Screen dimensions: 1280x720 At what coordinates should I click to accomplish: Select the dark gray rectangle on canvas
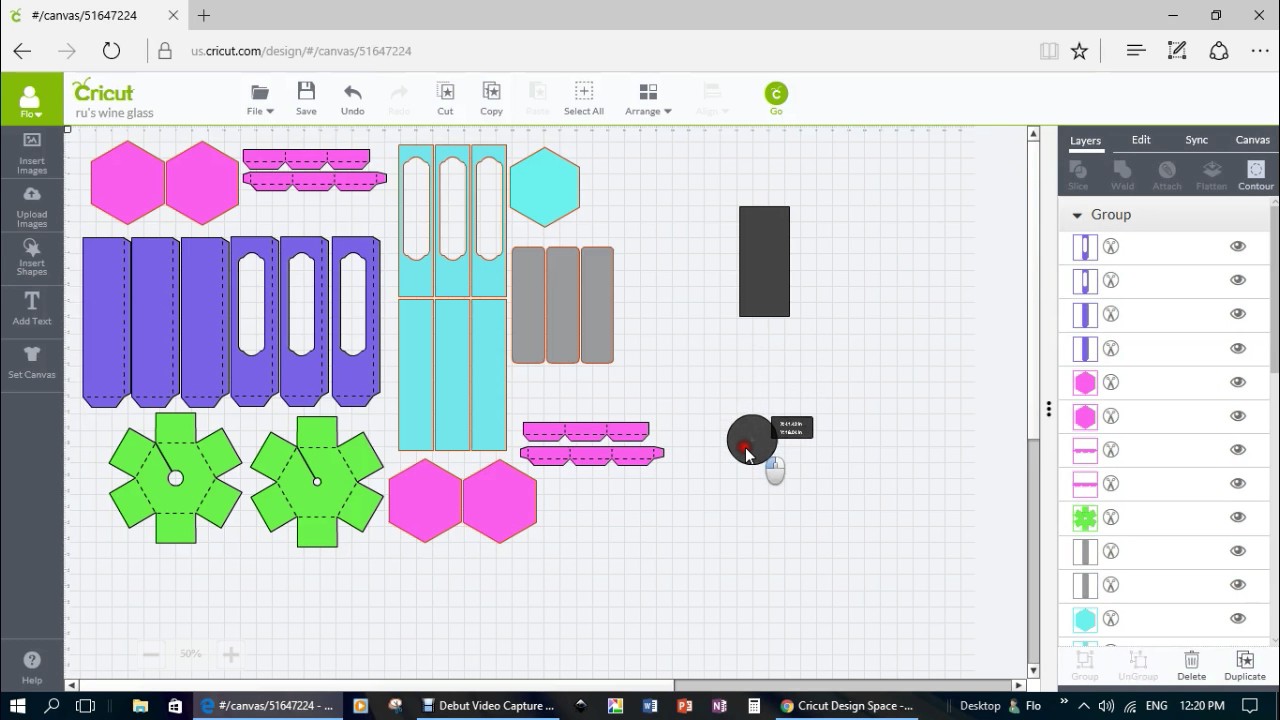click(x=764, y=262)
